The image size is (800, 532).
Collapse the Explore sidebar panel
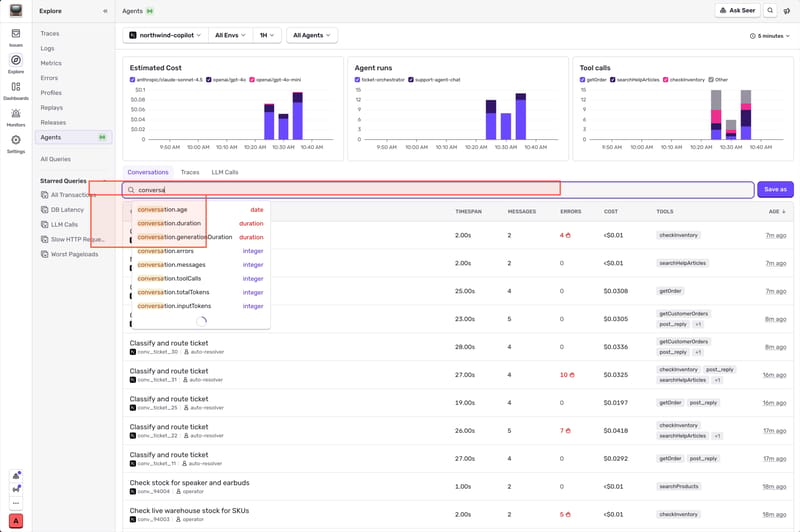click(x=105, y=11)
